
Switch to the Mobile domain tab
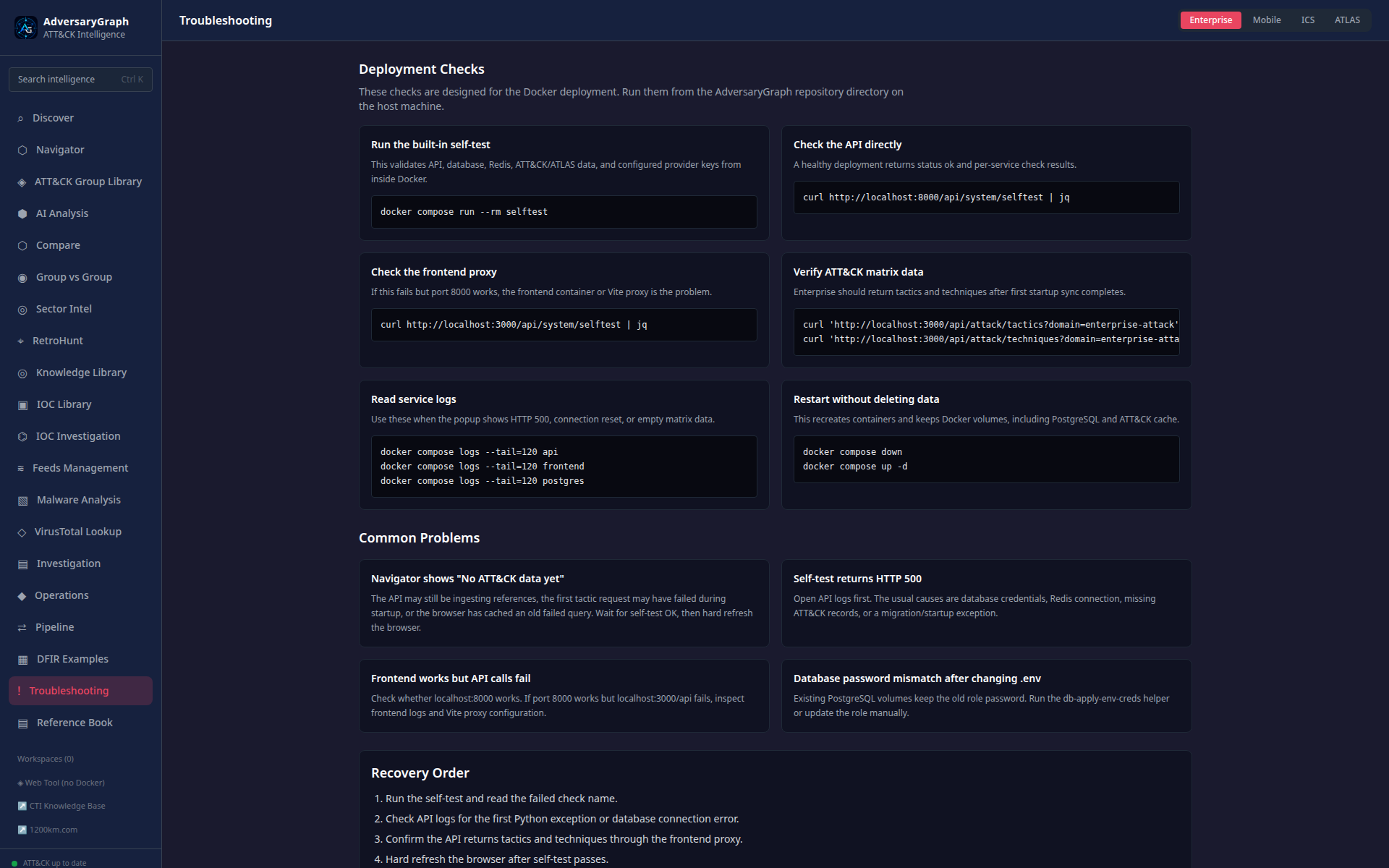(x=1267, y=20)
